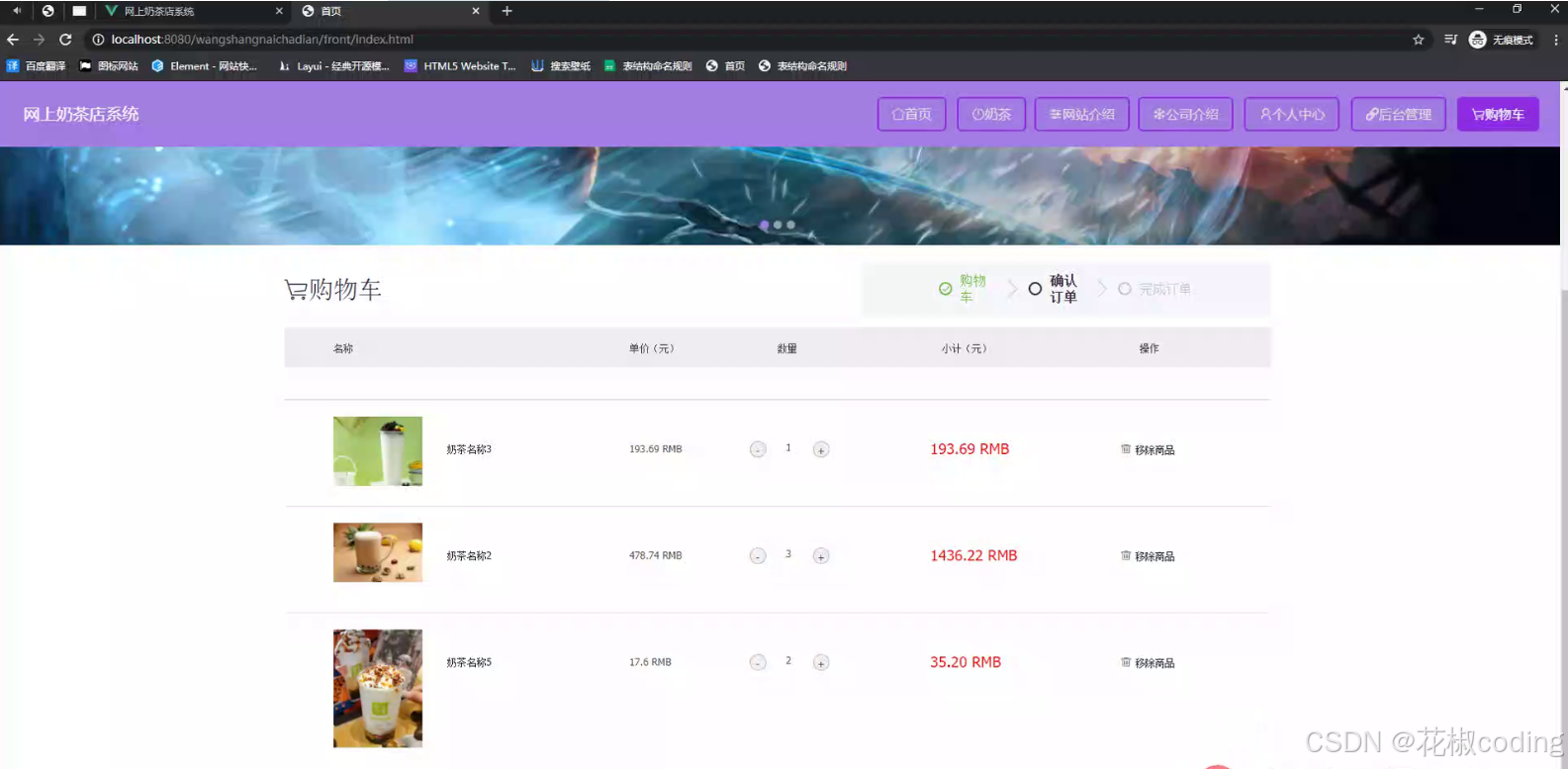Open the 首页 navigation button
This screenshot has width=1568, height=769.
pos(911,114)
